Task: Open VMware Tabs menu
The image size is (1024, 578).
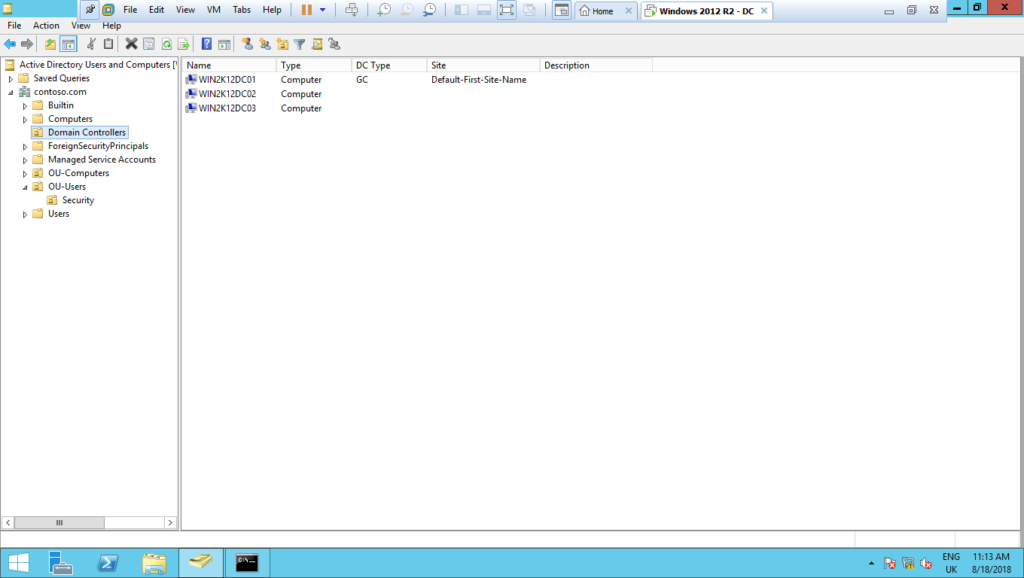Action: click(x=242, y=10)
